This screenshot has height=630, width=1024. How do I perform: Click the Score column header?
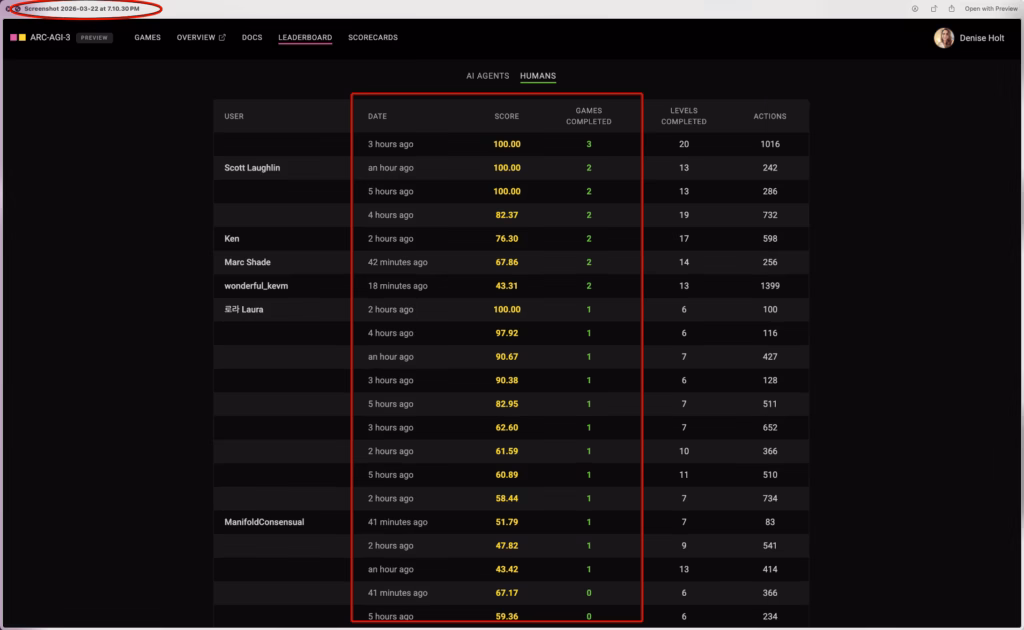(506, 116)
